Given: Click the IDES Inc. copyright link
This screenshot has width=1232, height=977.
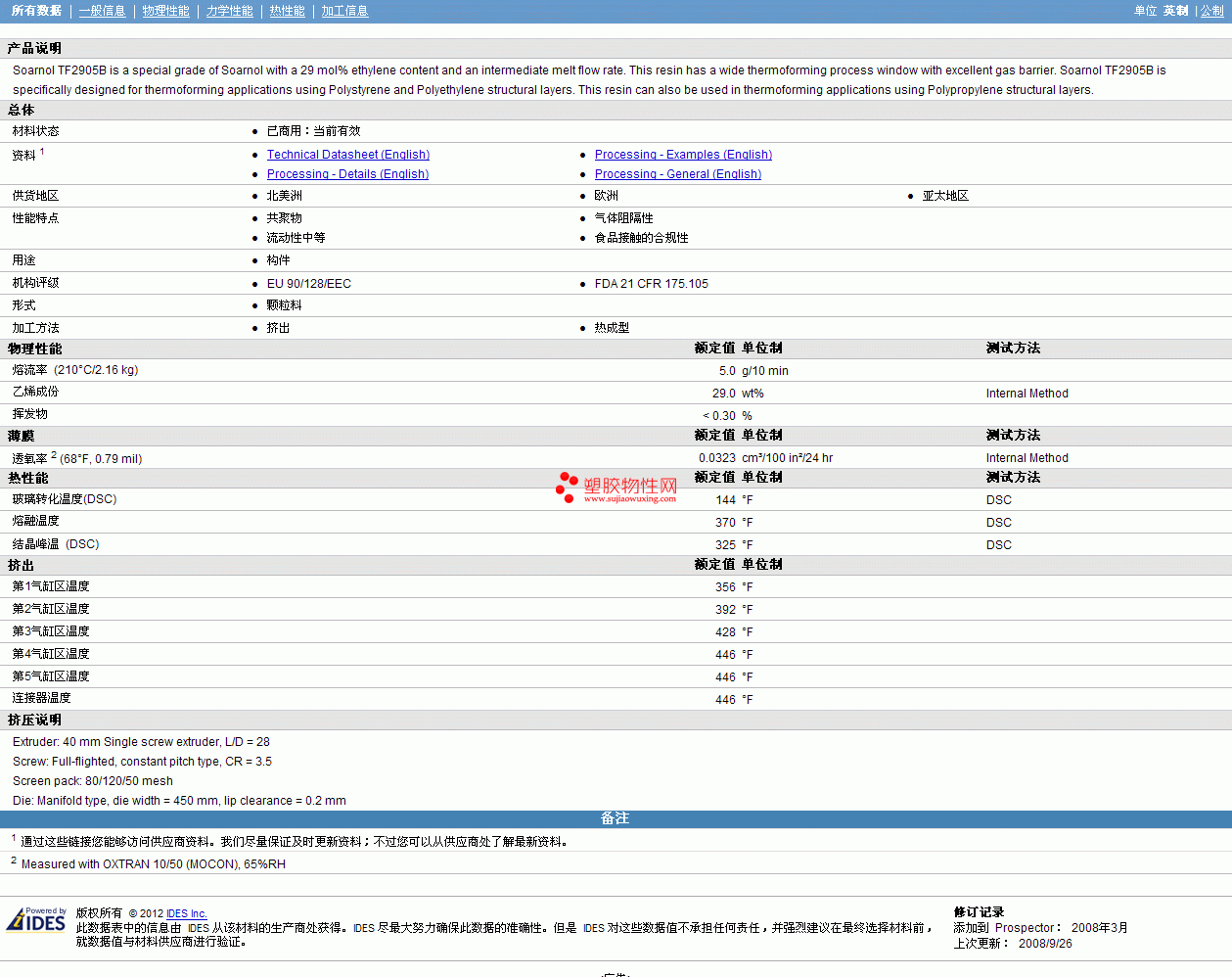Looking at the screenshot, I should tap(186, 913).
